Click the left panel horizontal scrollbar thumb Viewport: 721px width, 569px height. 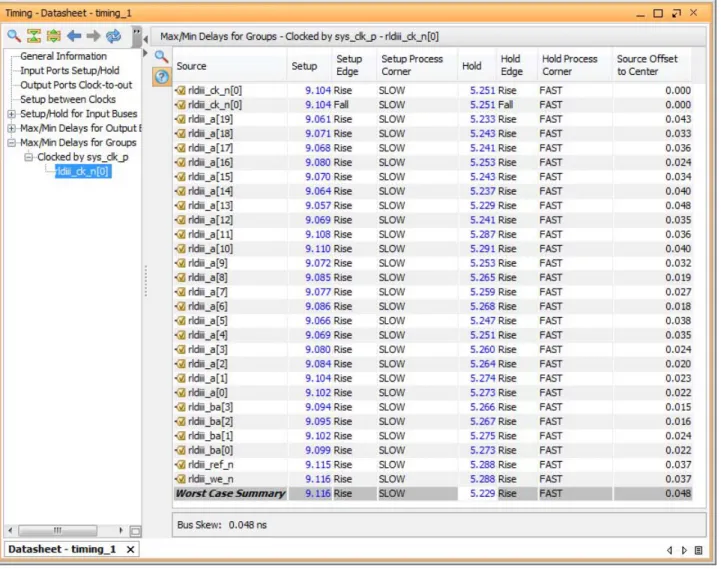57,530
